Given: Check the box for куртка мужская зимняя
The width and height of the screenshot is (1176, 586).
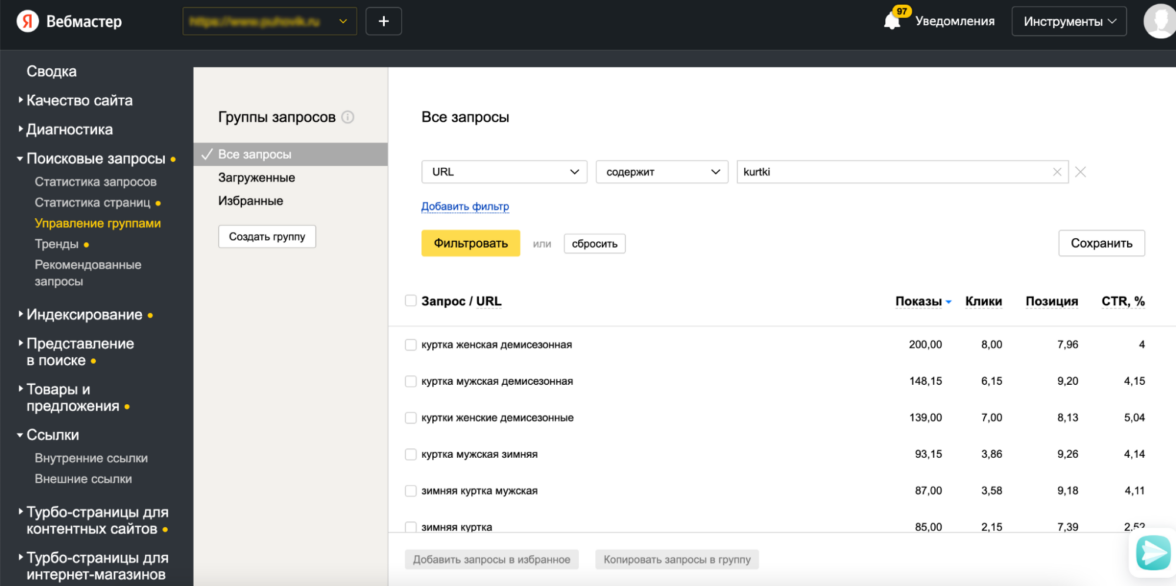Looking at the screenshot, I should [x=410, y=454].
